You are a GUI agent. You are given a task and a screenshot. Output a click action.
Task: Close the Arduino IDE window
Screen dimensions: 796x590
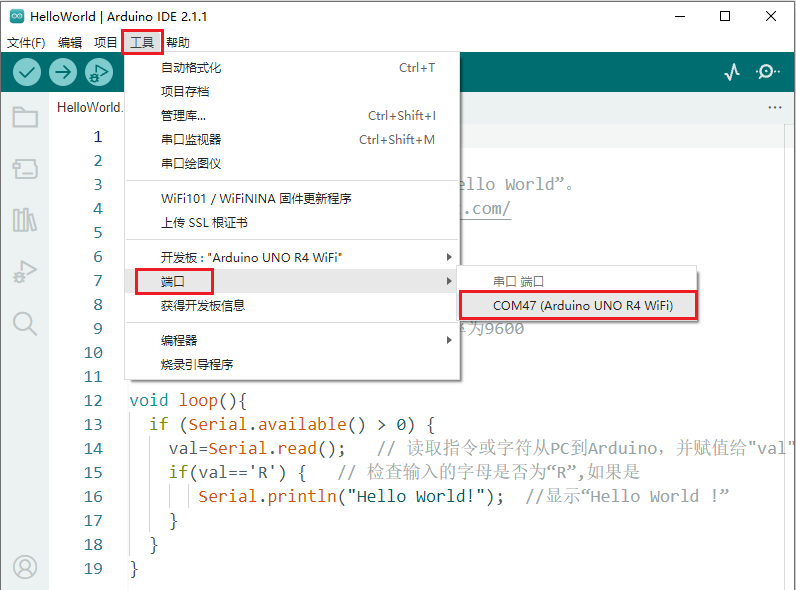click(x=771, y=16)
